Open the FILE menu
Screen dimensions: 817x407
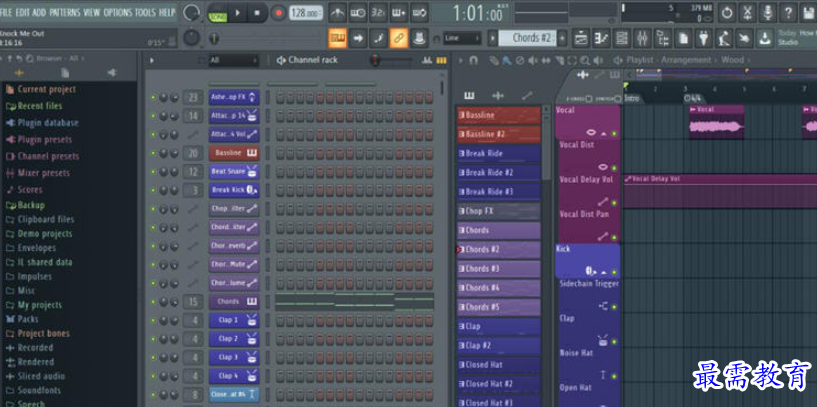pos(7,13)
